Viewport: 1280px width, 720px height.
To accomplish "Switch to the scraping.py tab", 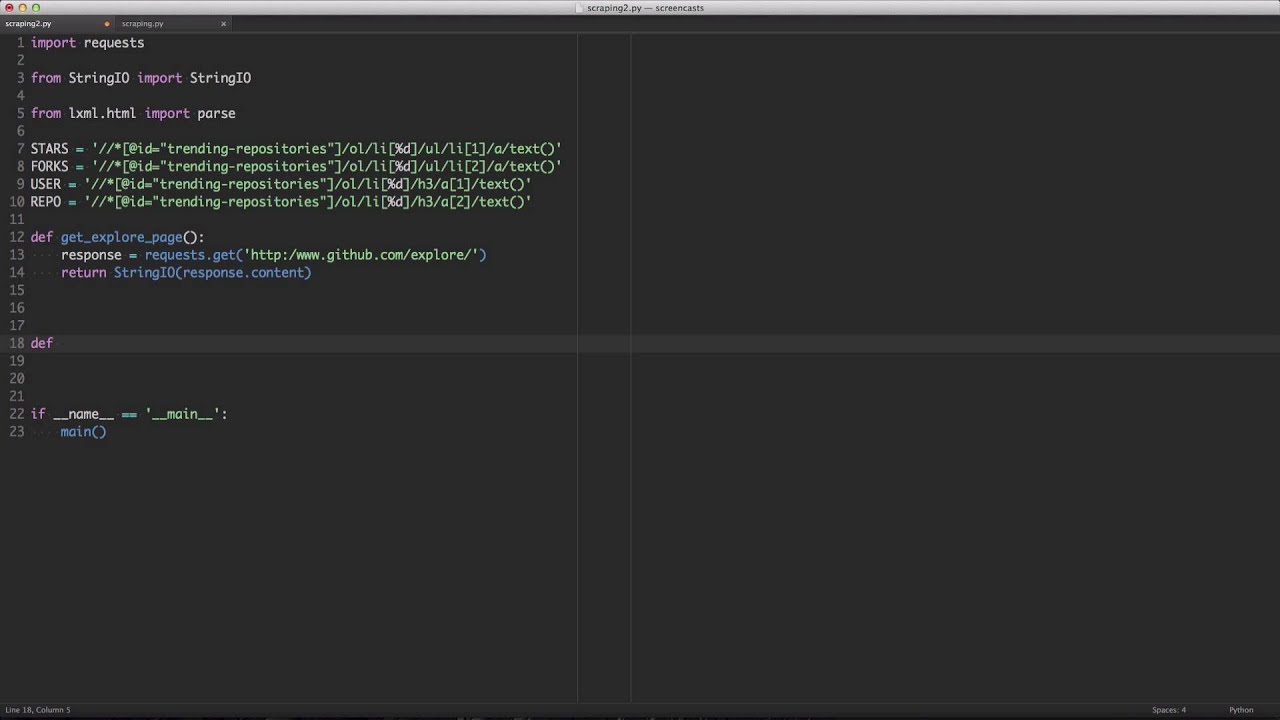I will coord(142,23).
